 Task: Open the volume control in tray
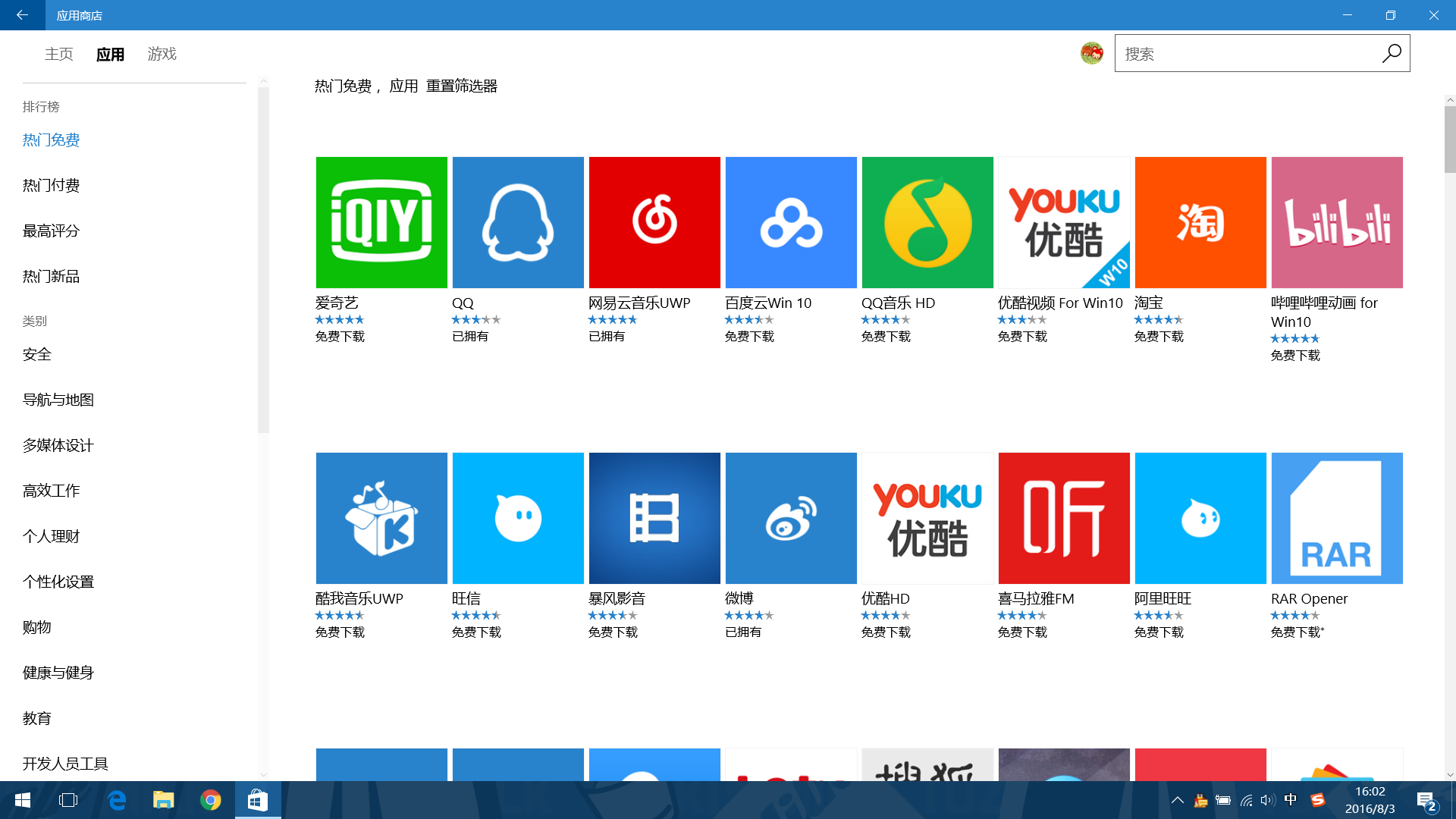click(1268, 800)
